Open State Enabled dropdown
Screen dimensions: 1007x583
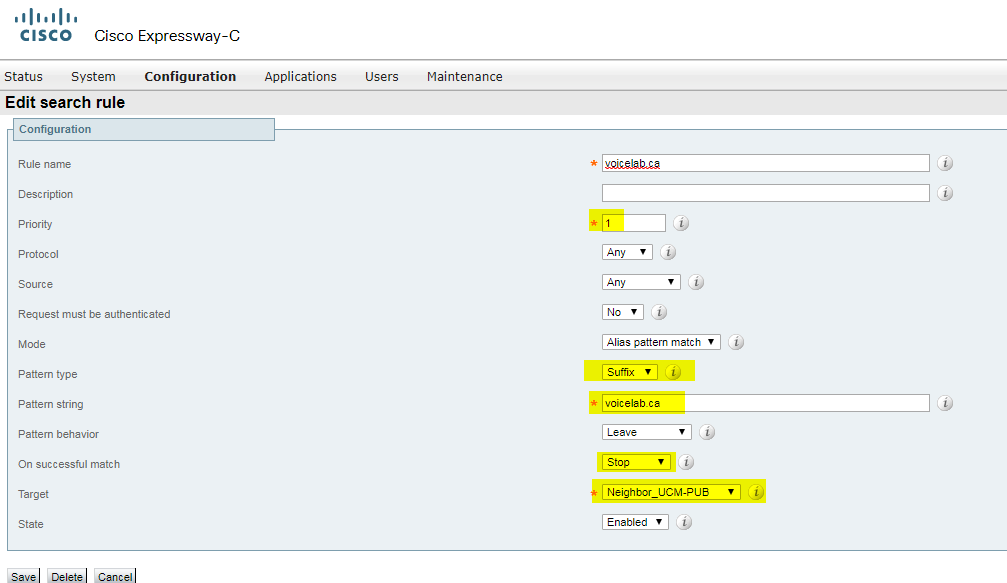(635, 522)
